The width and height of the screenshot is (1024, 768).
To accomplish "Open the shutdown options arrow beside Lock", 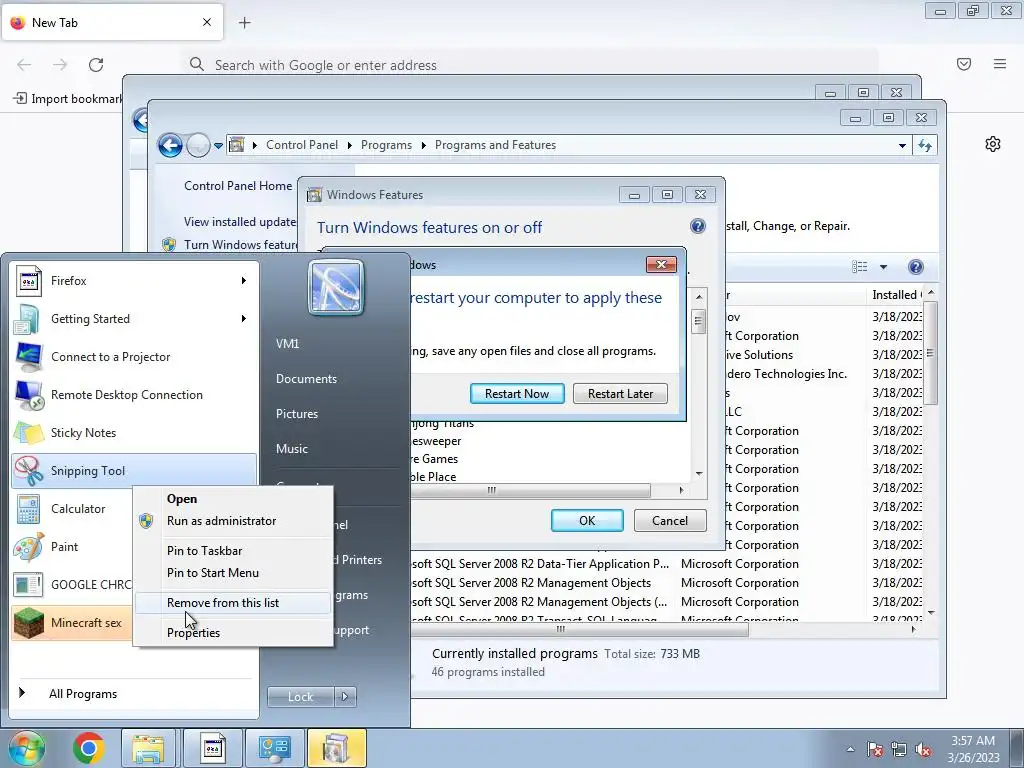I will point(345,697).
